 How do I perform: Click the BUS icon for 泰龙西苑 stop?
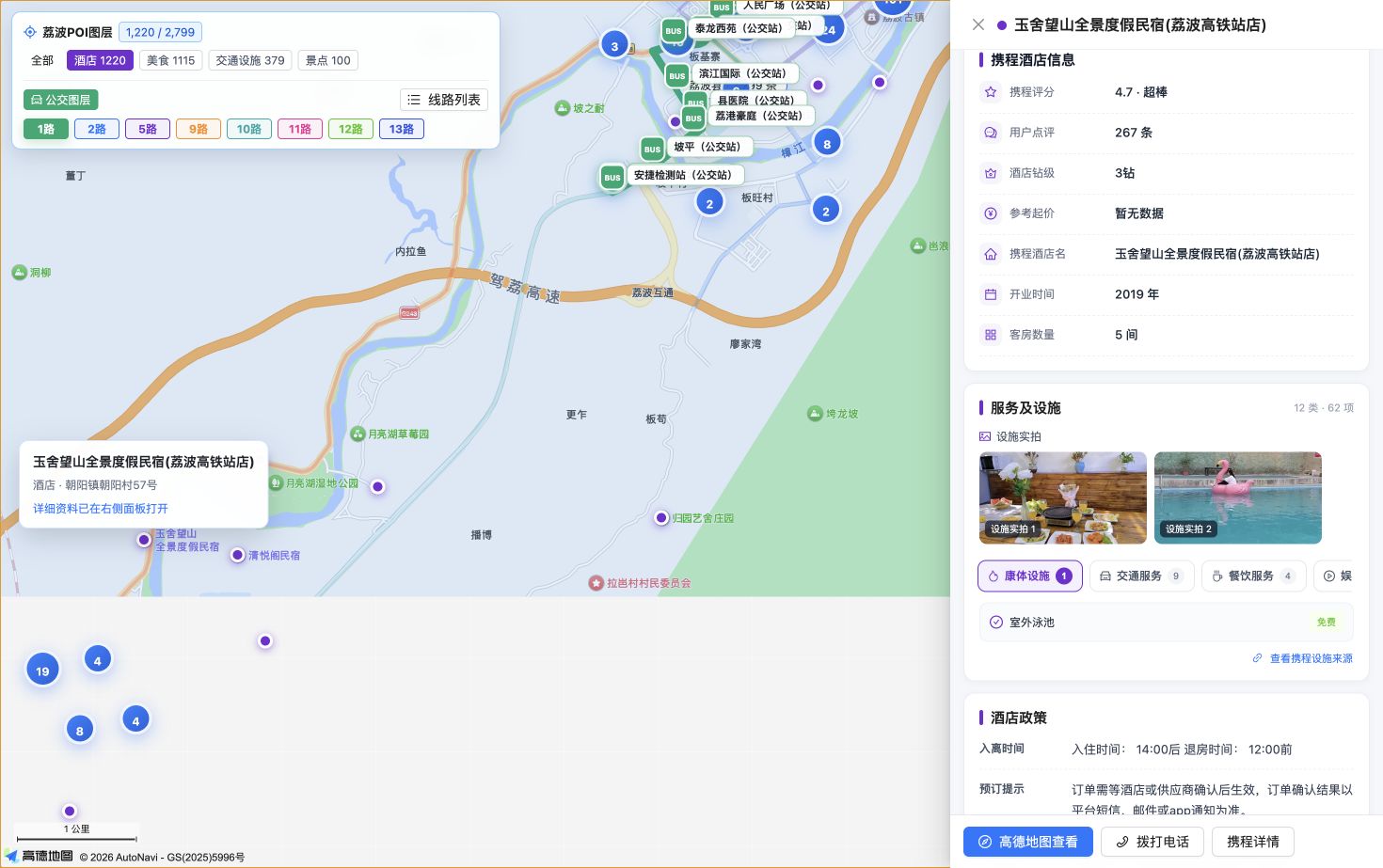tap(674, 30)
